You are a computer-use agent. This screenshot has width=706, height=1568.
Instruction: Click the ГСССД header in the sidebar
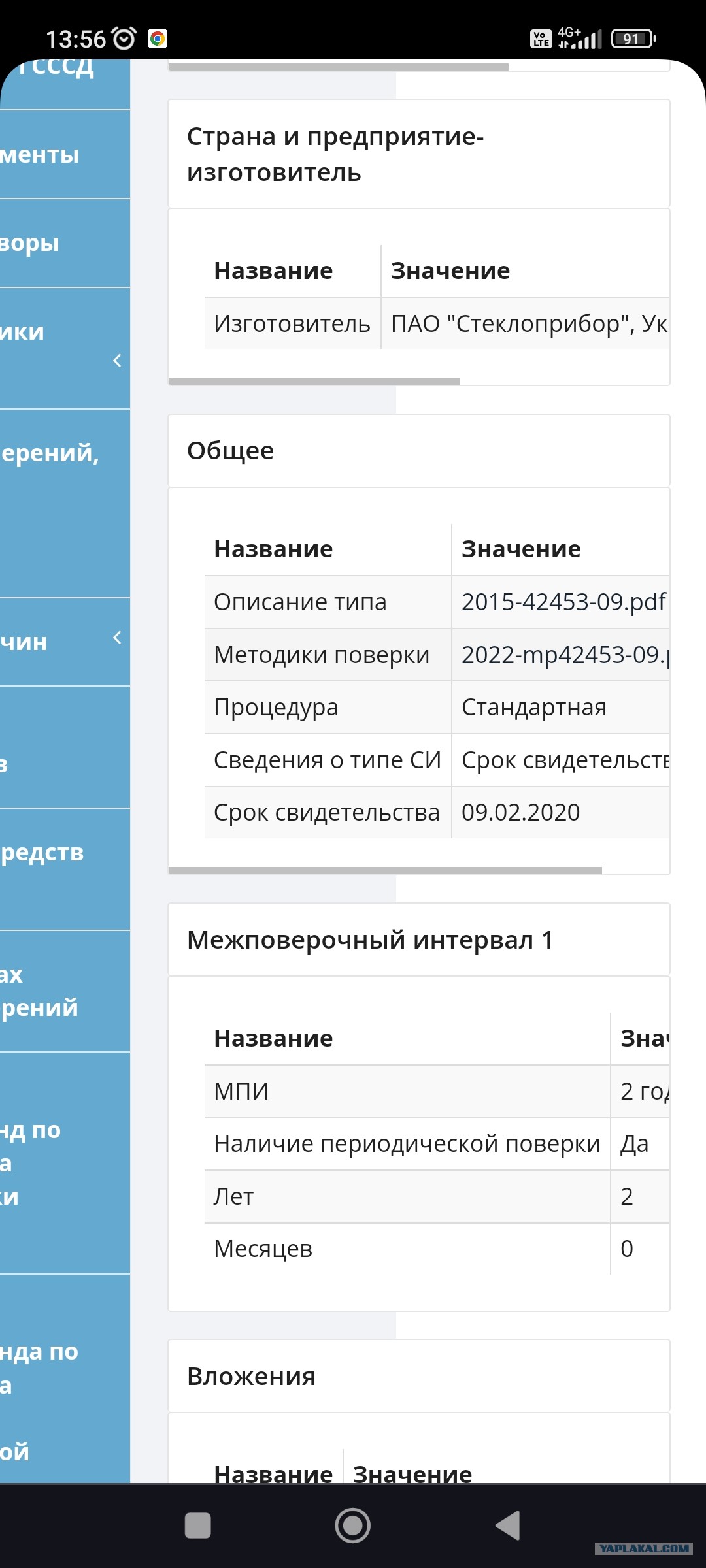[56, 67]
